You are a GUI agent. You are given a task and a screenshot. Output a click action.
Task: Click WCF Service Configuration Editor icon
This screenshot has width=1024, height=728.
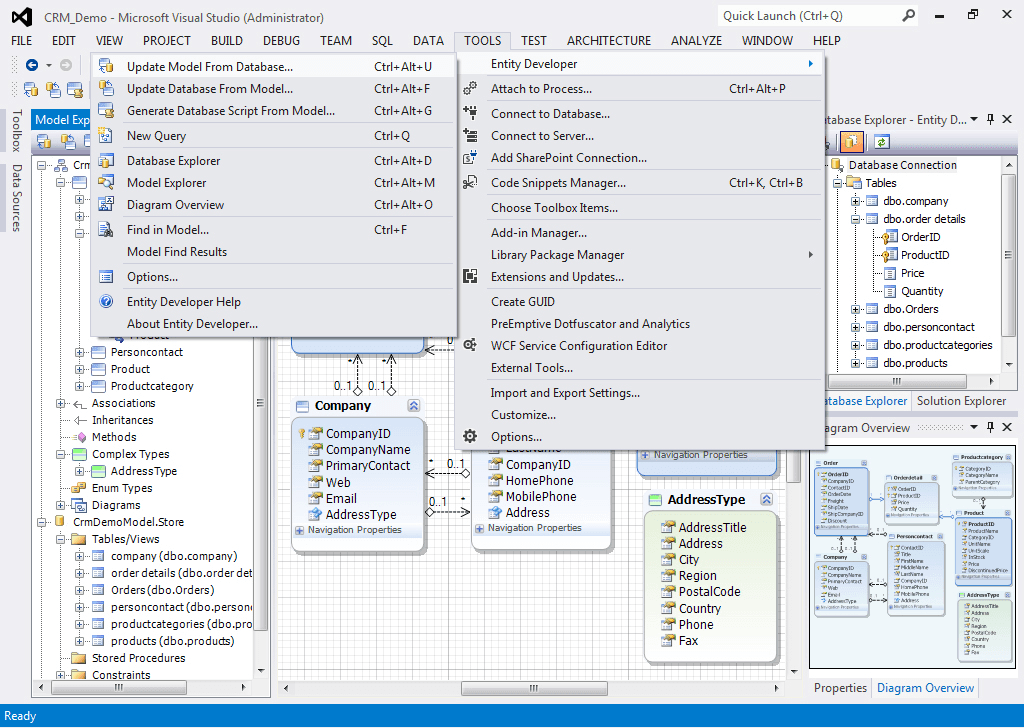coord(470,345)
